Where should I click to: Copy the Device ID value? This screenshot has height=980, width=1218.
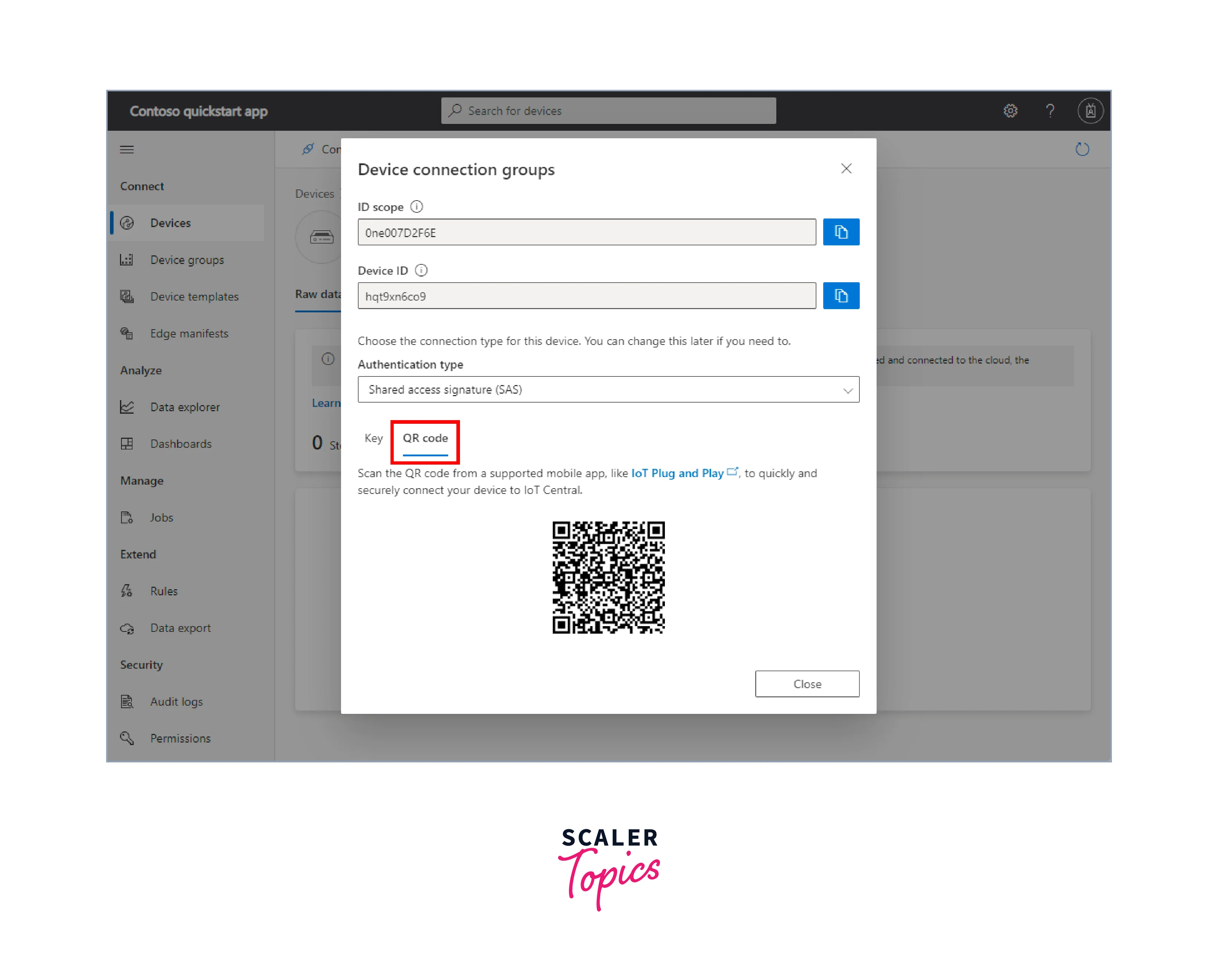(841, 296)
